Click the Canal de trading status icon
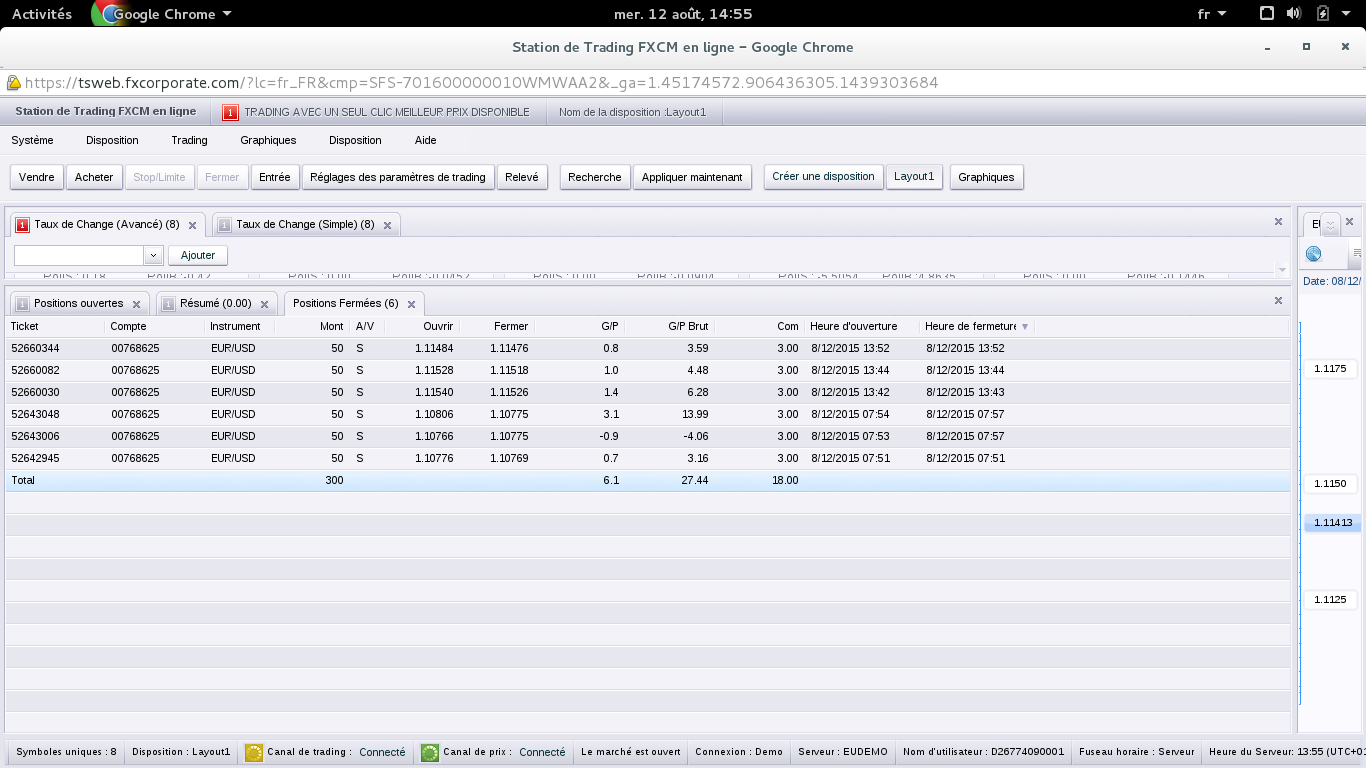Image resolution: width=1366 pixels, height=768 pixels. [254, 752]
